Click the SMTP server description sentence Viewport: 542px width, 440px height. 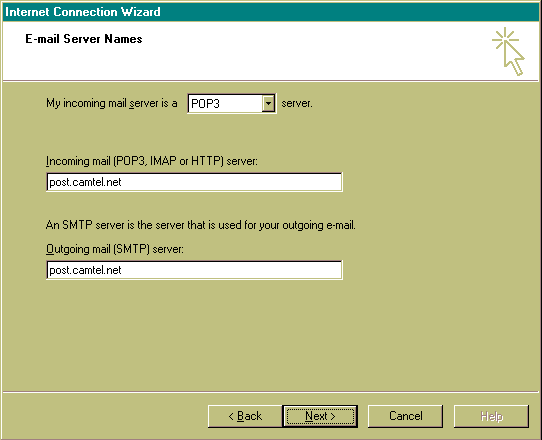pos(200,225)
